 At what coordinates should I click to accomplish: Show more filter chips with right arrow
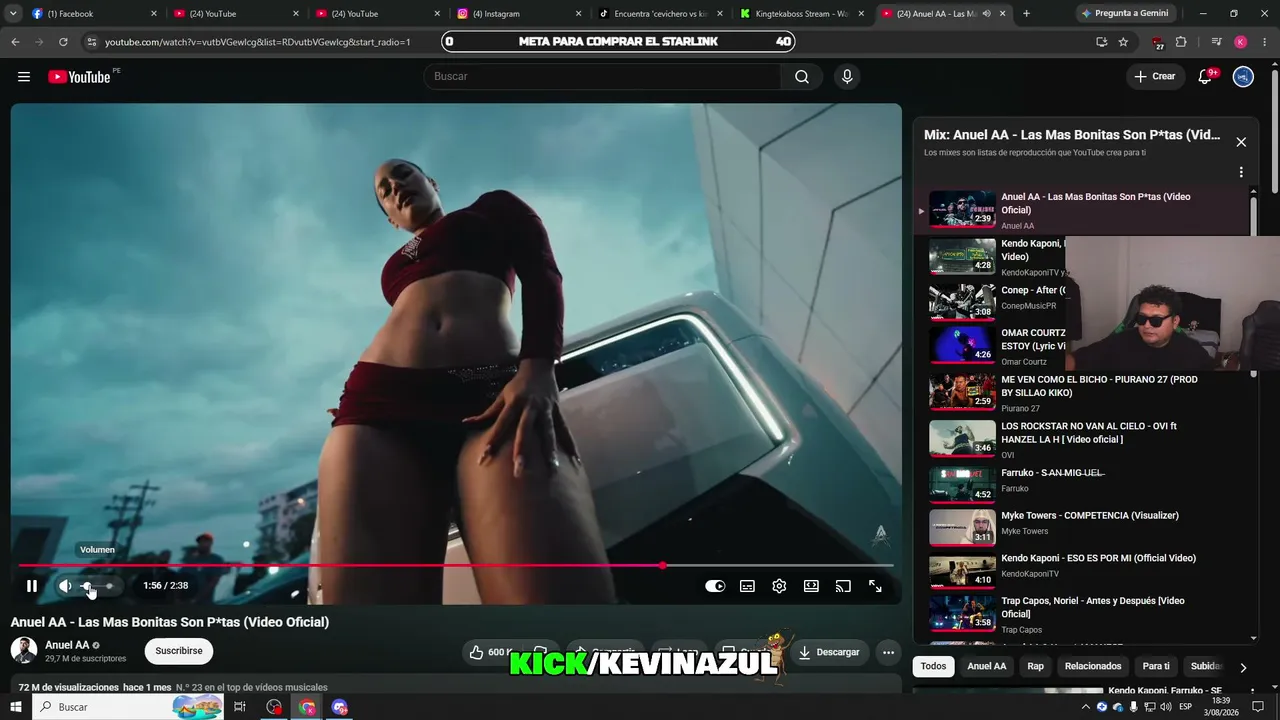point(1243,667)
